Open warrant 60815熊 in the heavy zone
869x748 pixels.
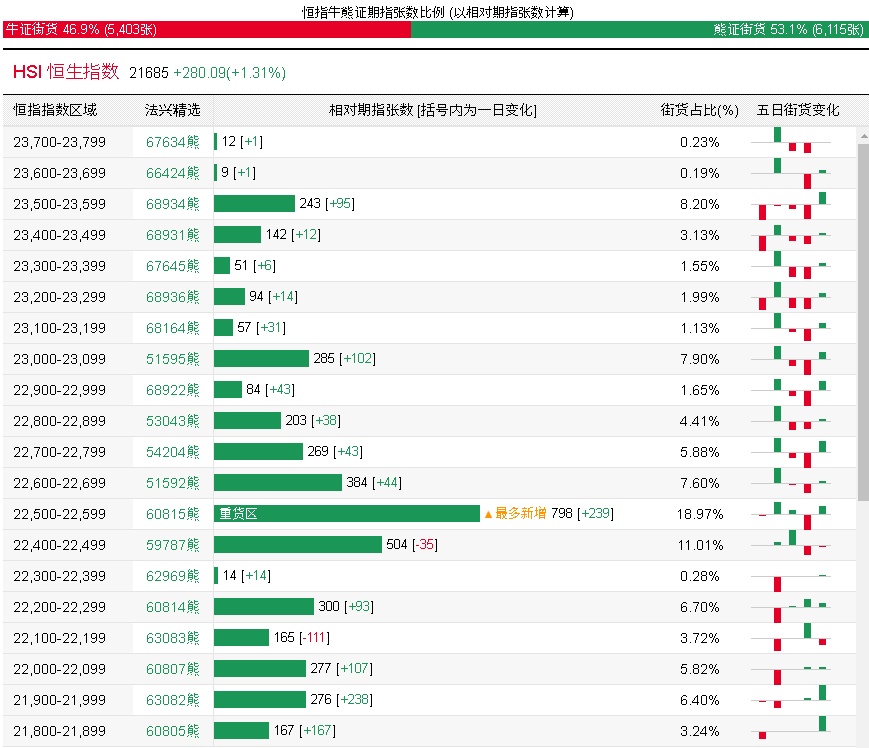pyautogui.click(x=172, y=514)
